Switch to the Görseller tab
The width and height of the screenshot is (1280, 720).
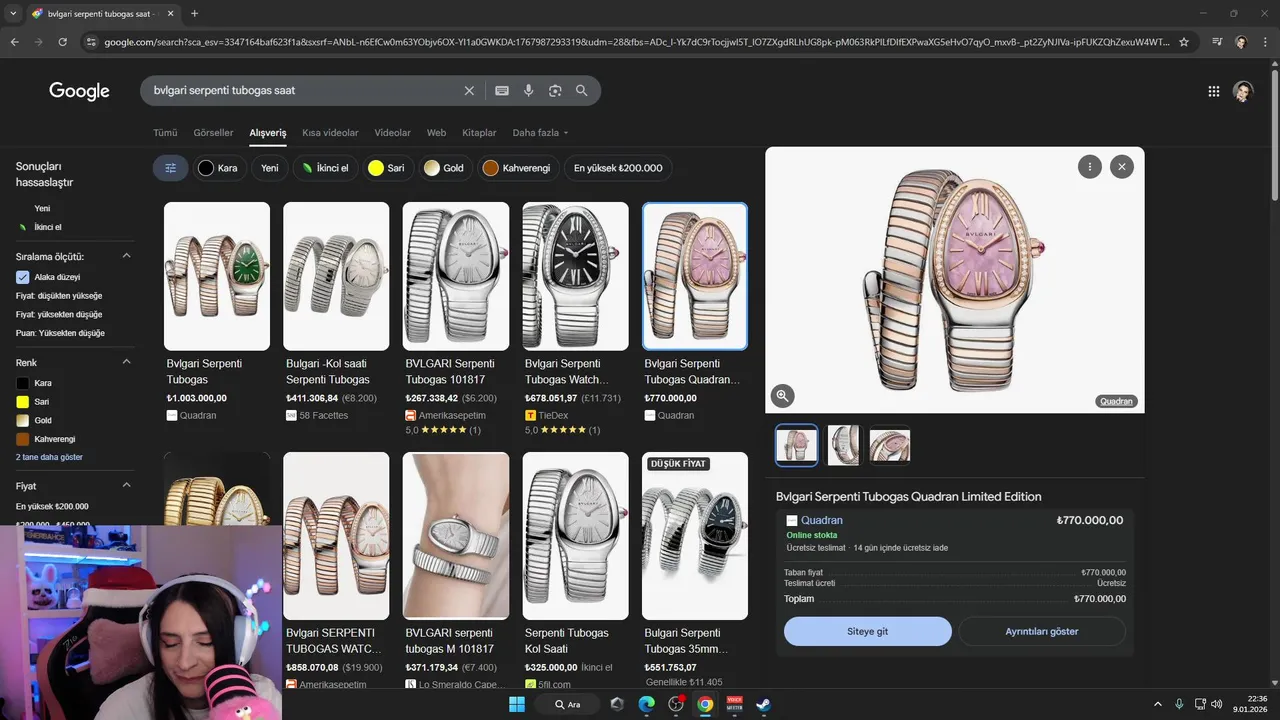pyautogui.click(x=213, y=133)
